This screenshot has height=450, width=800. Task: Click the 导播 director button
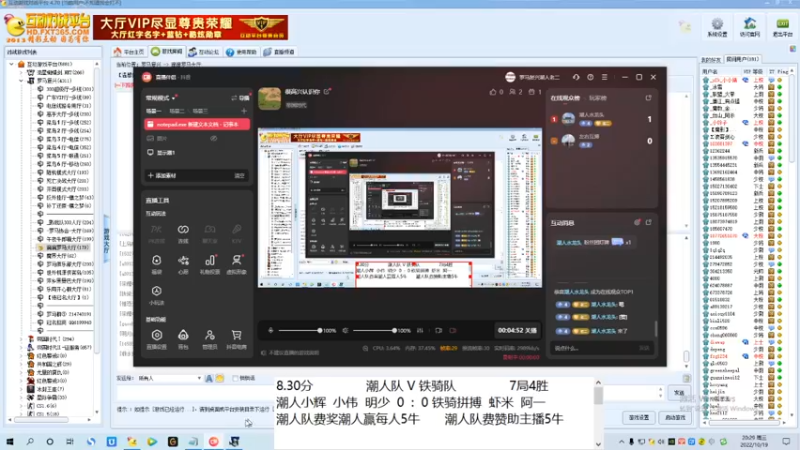click(241, 98)
